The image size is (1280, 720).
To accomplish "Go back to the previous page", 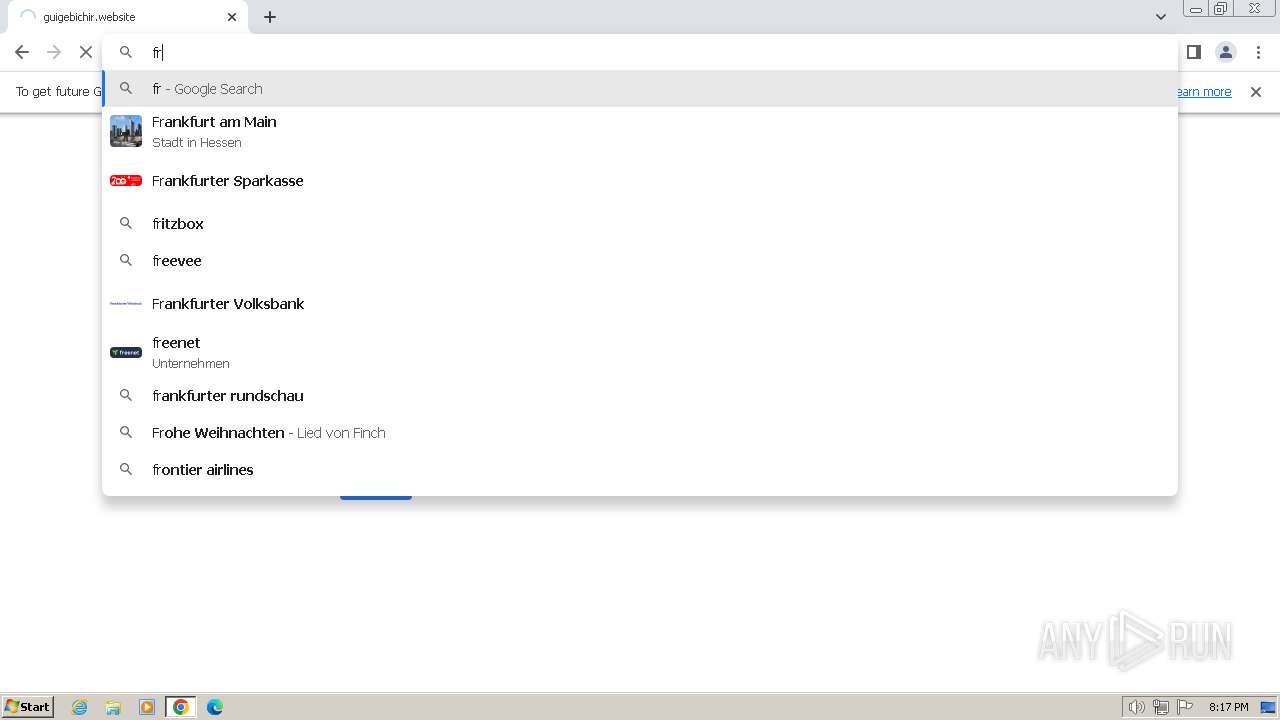I will point(22,52).
